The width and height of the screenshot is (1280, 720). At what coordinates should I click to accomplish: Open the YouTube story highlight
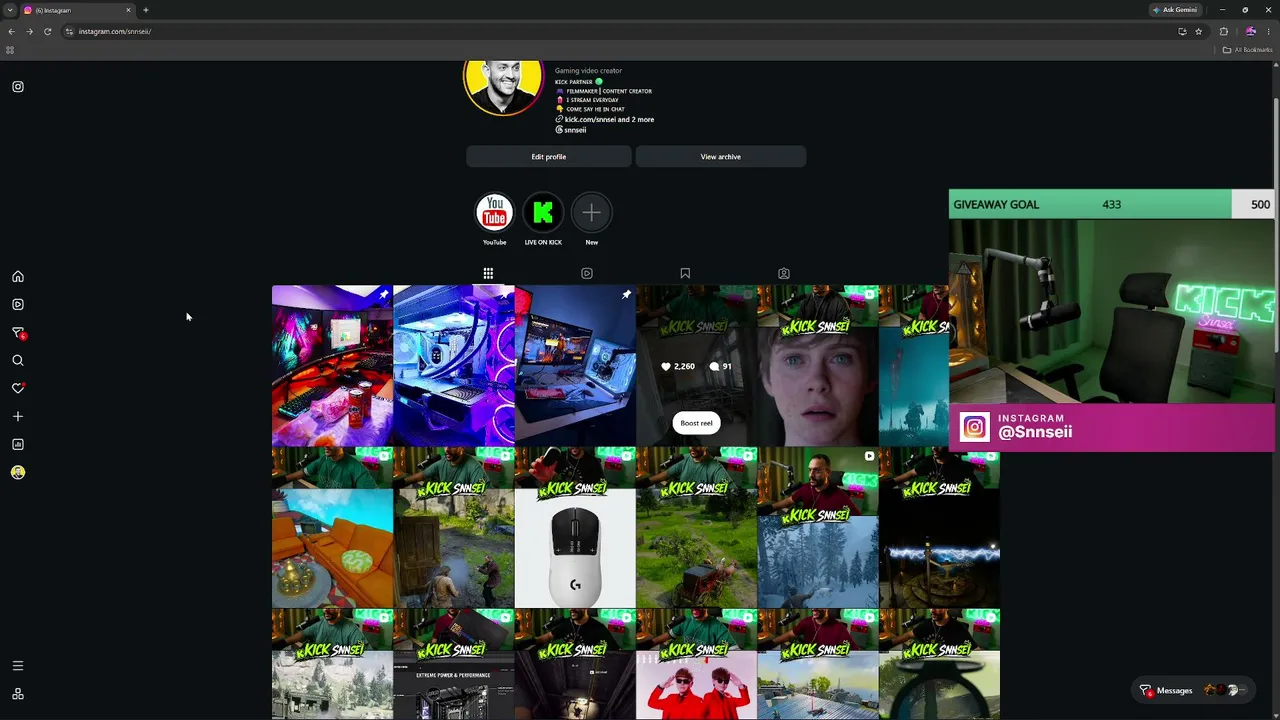tap(494, 213)
